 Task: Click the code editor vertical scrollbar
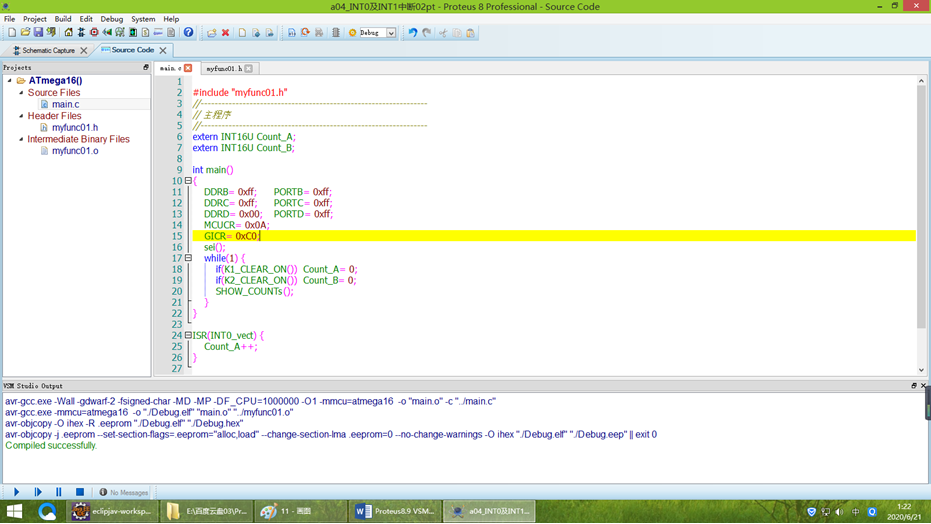tap(921, 207)
